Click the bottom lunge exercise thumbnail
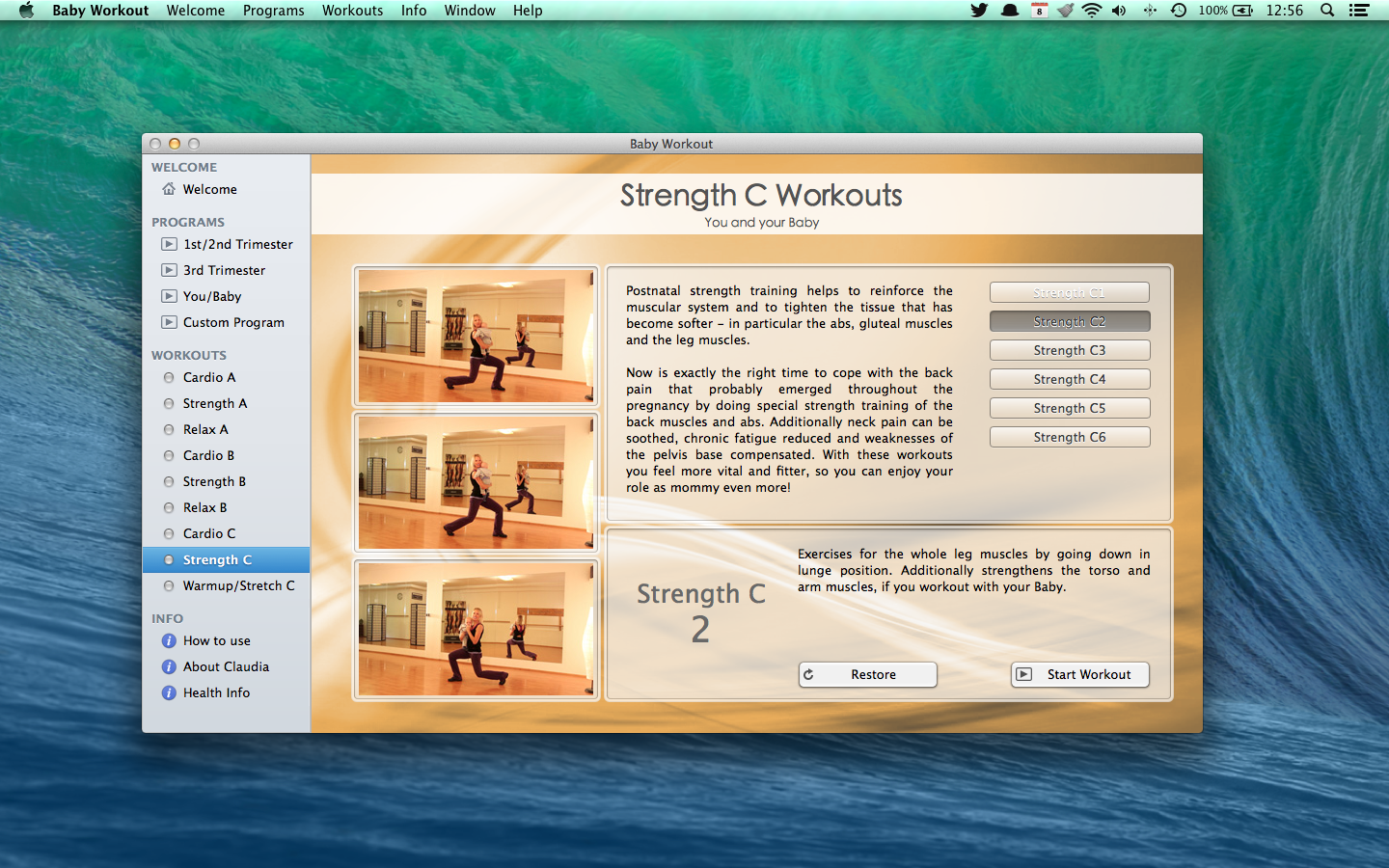 point(476,629)
